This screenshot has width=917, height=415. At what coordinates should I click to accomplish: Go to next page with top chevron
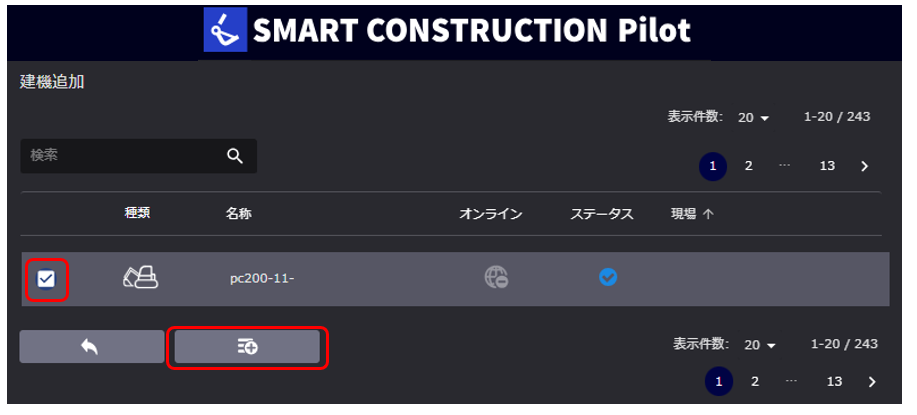[x=865, y=167]
